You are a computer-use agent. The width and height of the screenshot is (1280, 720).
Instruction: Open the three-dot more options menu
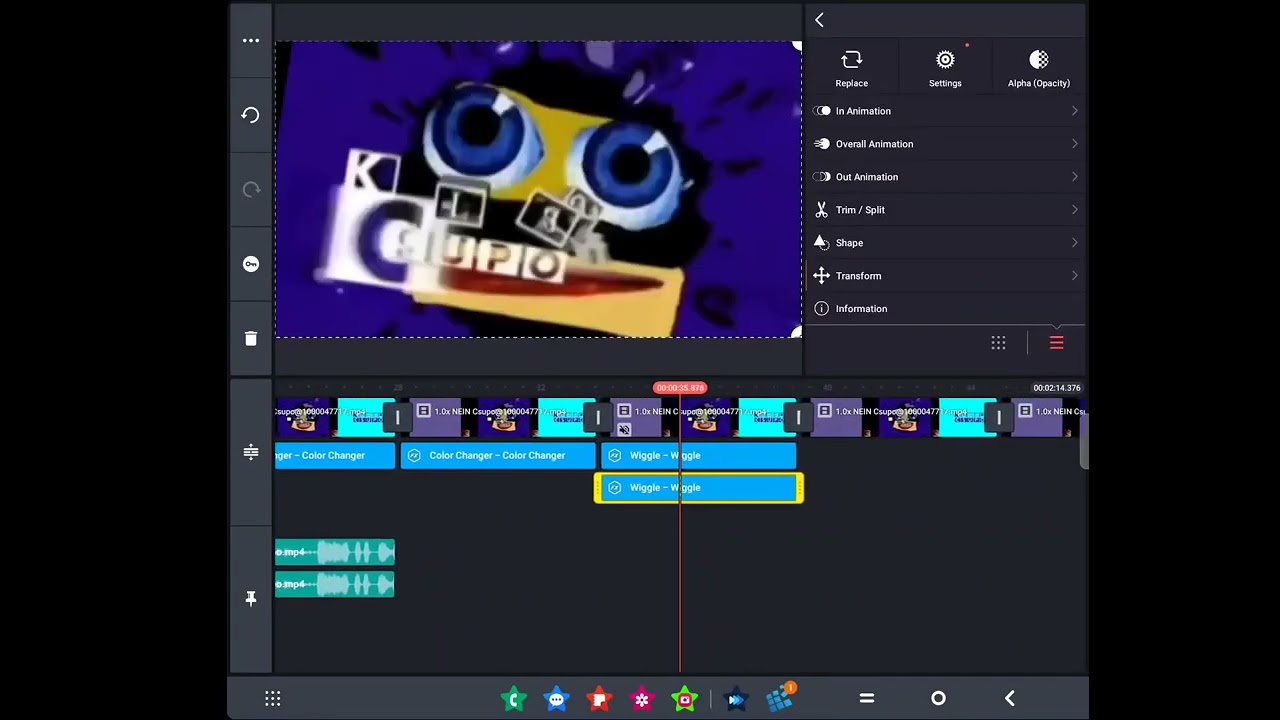[251, 41]
